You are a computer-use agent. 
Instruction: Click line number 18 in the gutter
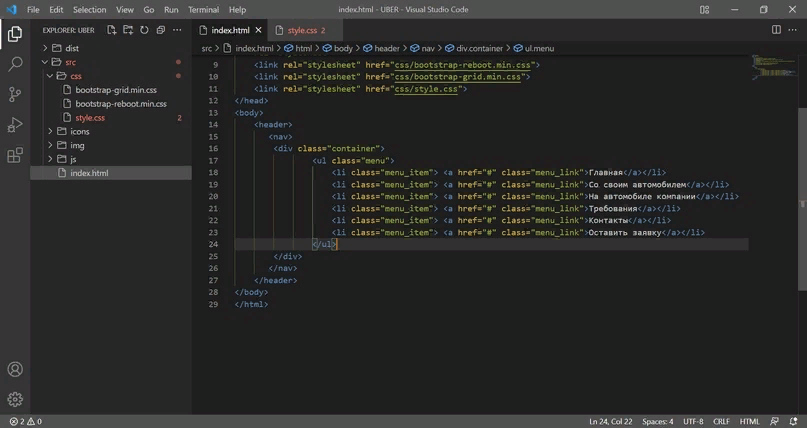[x=214, y=172]
